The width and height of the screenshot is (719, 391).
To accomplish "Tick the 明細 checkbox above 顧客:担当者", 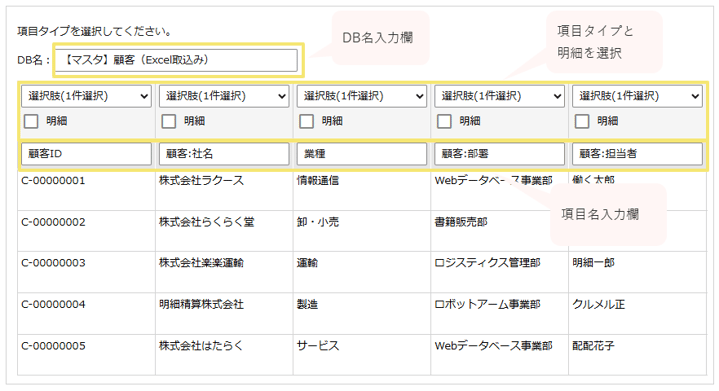I will click(582, 121).
